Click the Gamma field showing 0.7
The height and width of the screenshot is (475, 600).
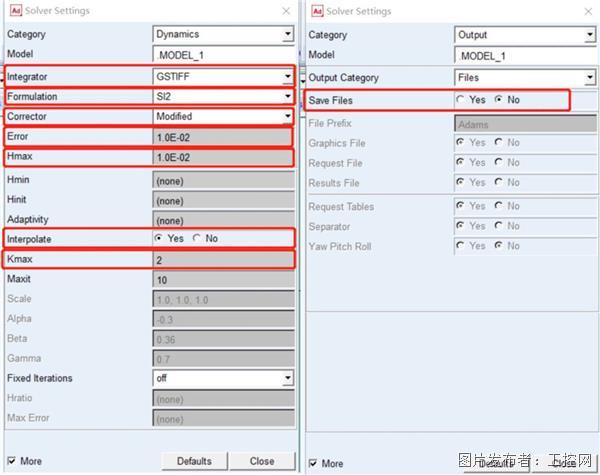point(224,359)
